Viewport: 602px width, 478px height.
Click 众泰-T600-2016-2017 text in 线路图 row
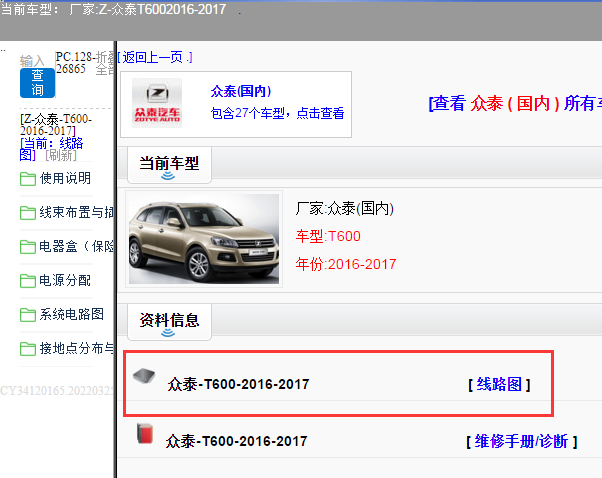coord(238,384)
